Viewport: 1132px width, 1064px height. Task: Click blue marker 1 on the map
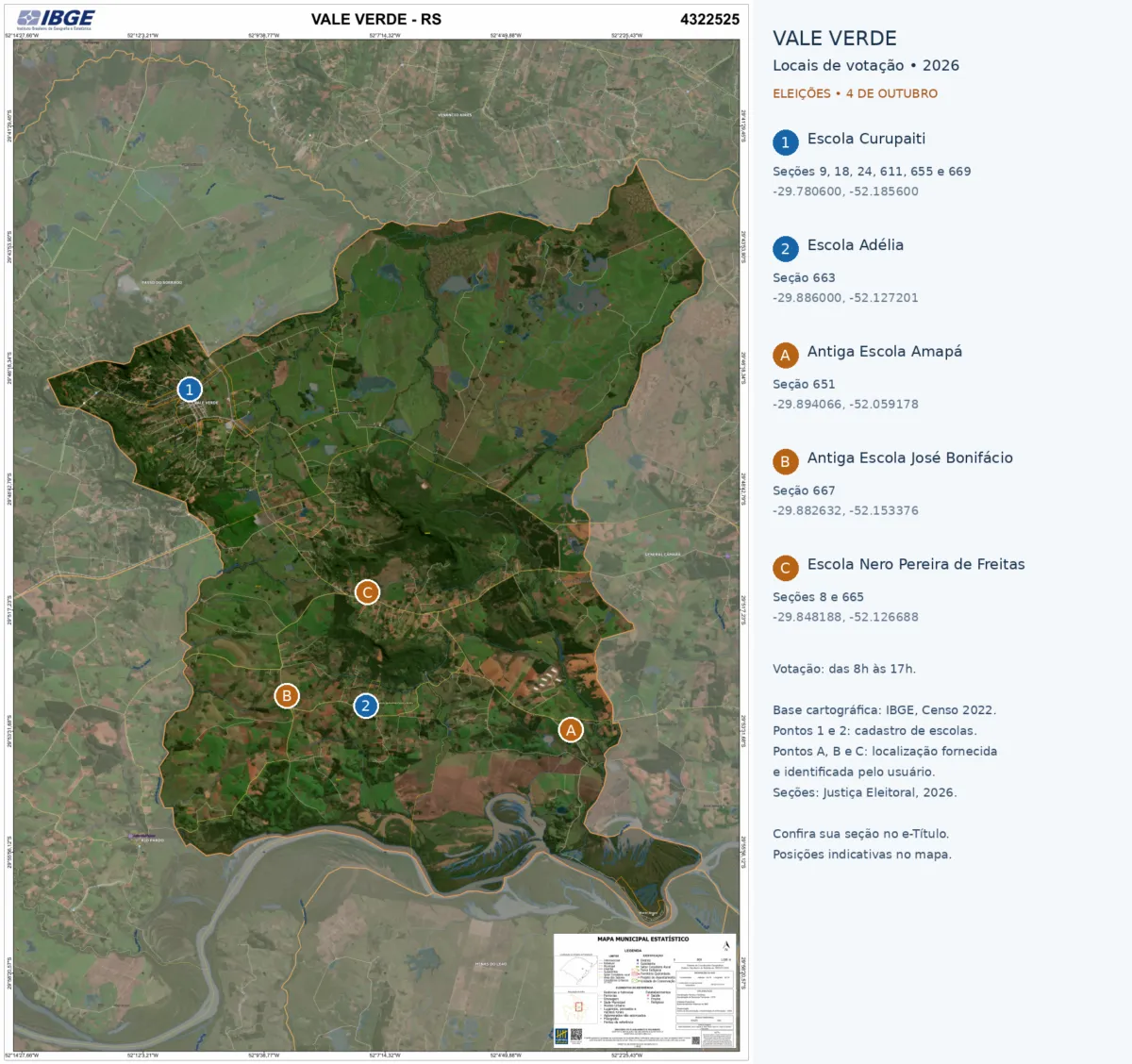pyautogui.click(x=190, y=390)
